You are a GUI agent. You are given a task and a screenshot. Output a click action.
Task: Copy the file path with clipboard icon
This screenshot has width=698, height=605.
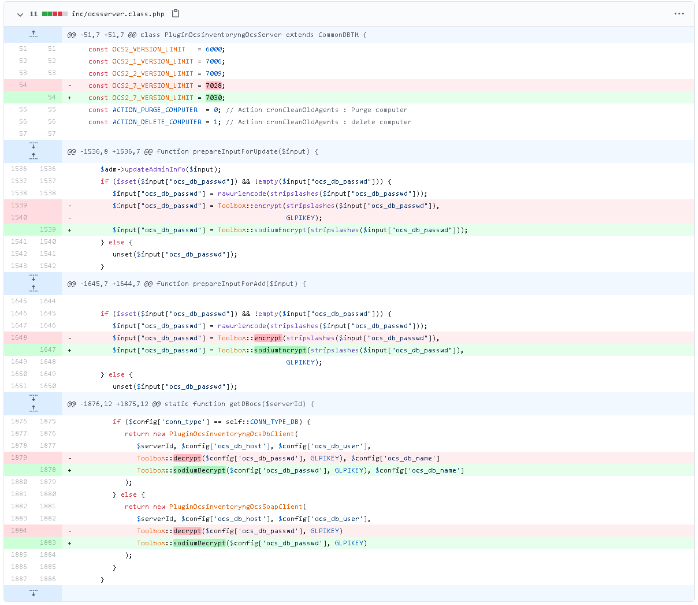(x=175, y=13)
